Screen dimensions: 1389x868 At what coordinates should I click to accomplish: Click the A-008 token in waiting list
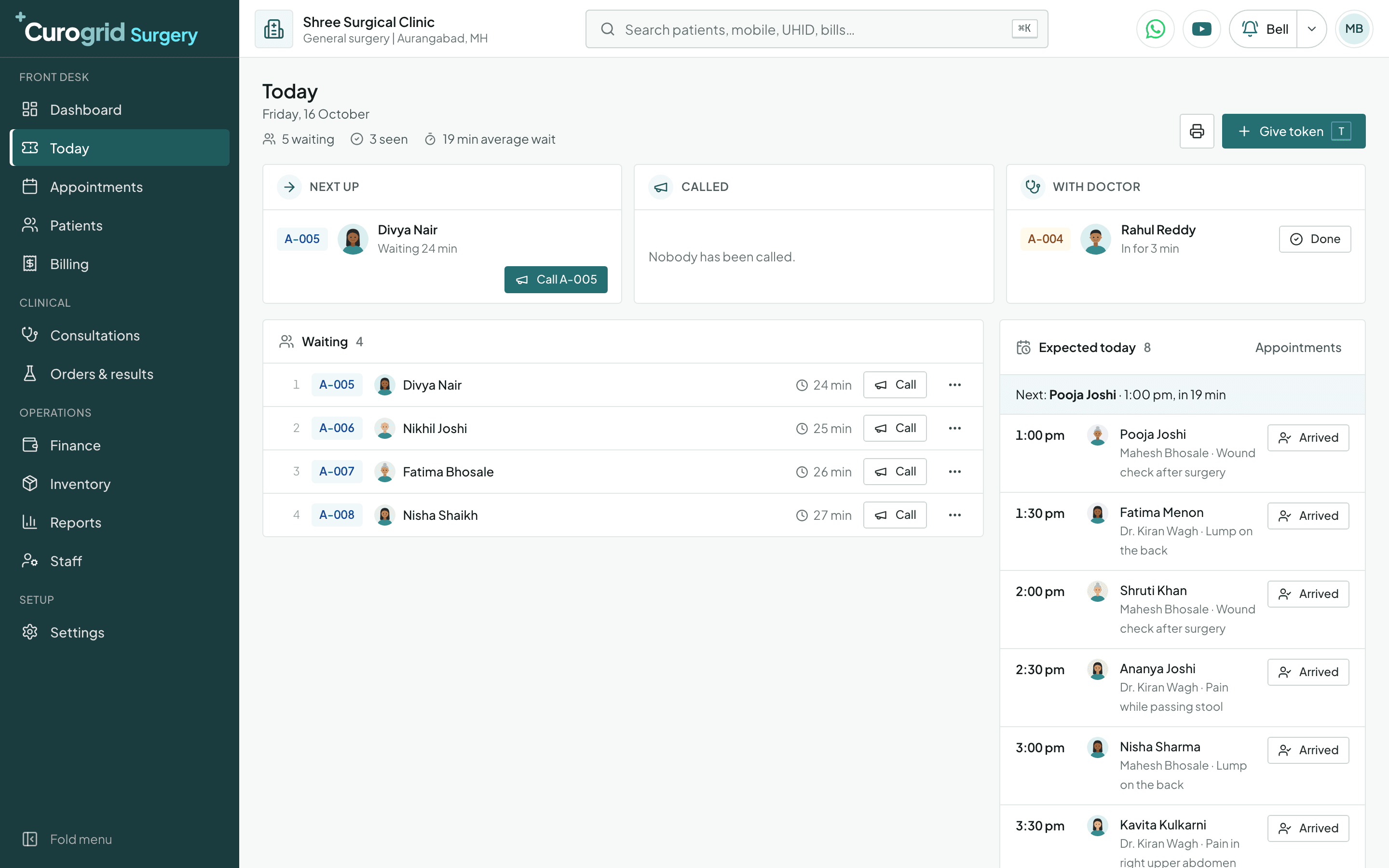(x=336, y=515)
